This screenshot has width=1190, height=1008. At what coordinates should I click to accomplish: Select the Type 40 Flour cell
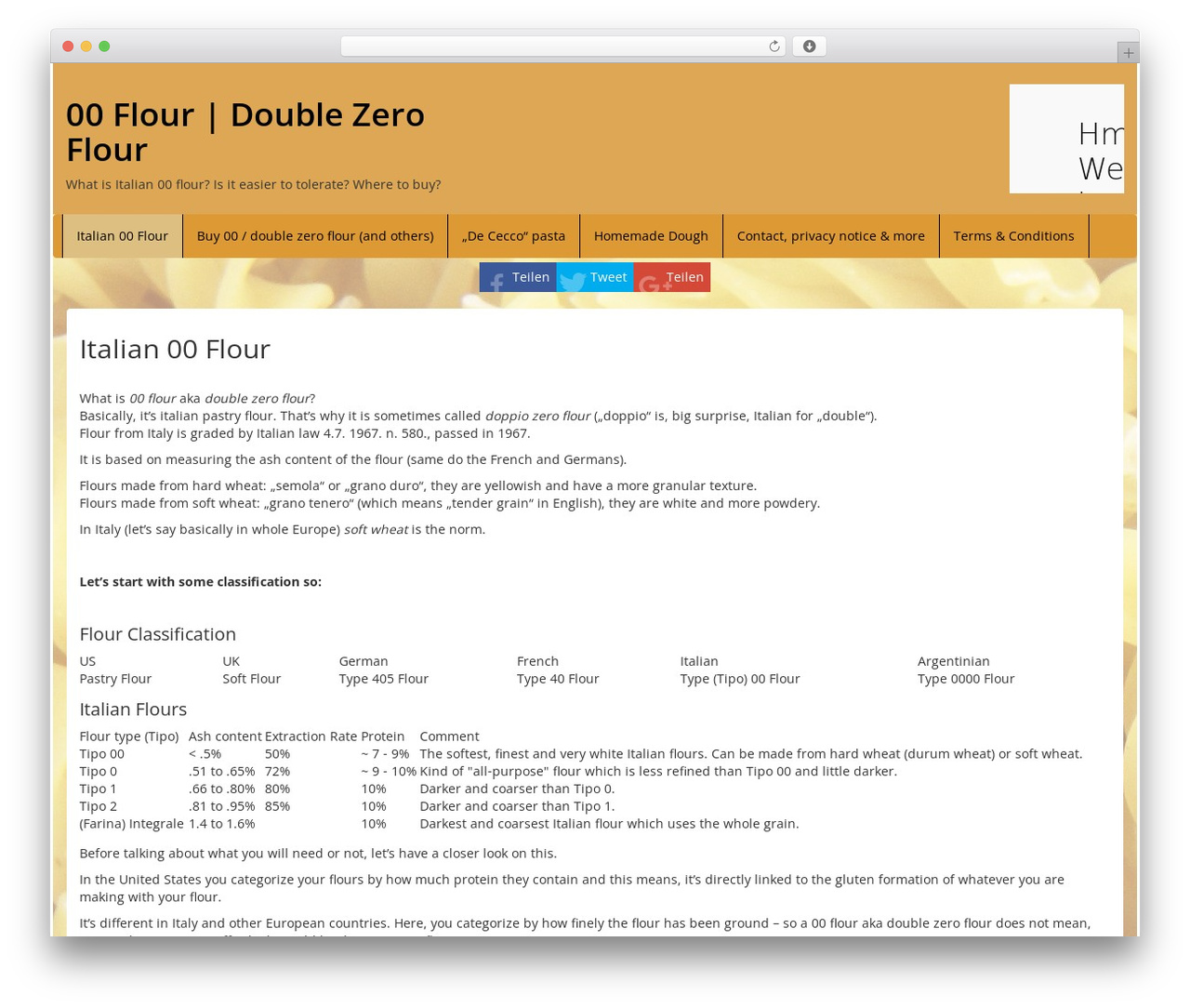click(x=558, y=679)
